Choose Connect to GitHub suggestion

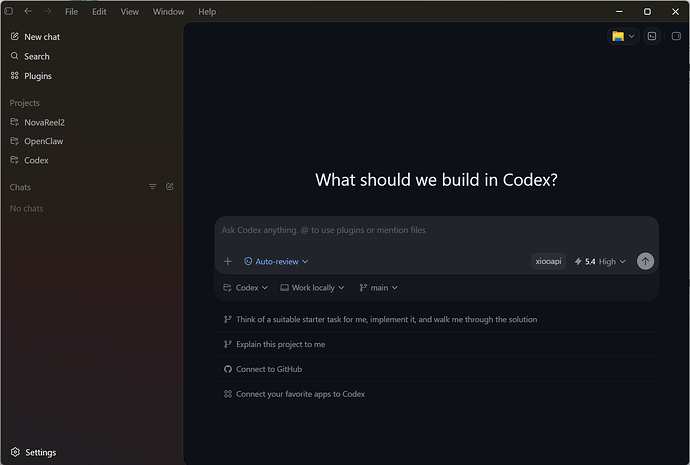tap(437, 369)
